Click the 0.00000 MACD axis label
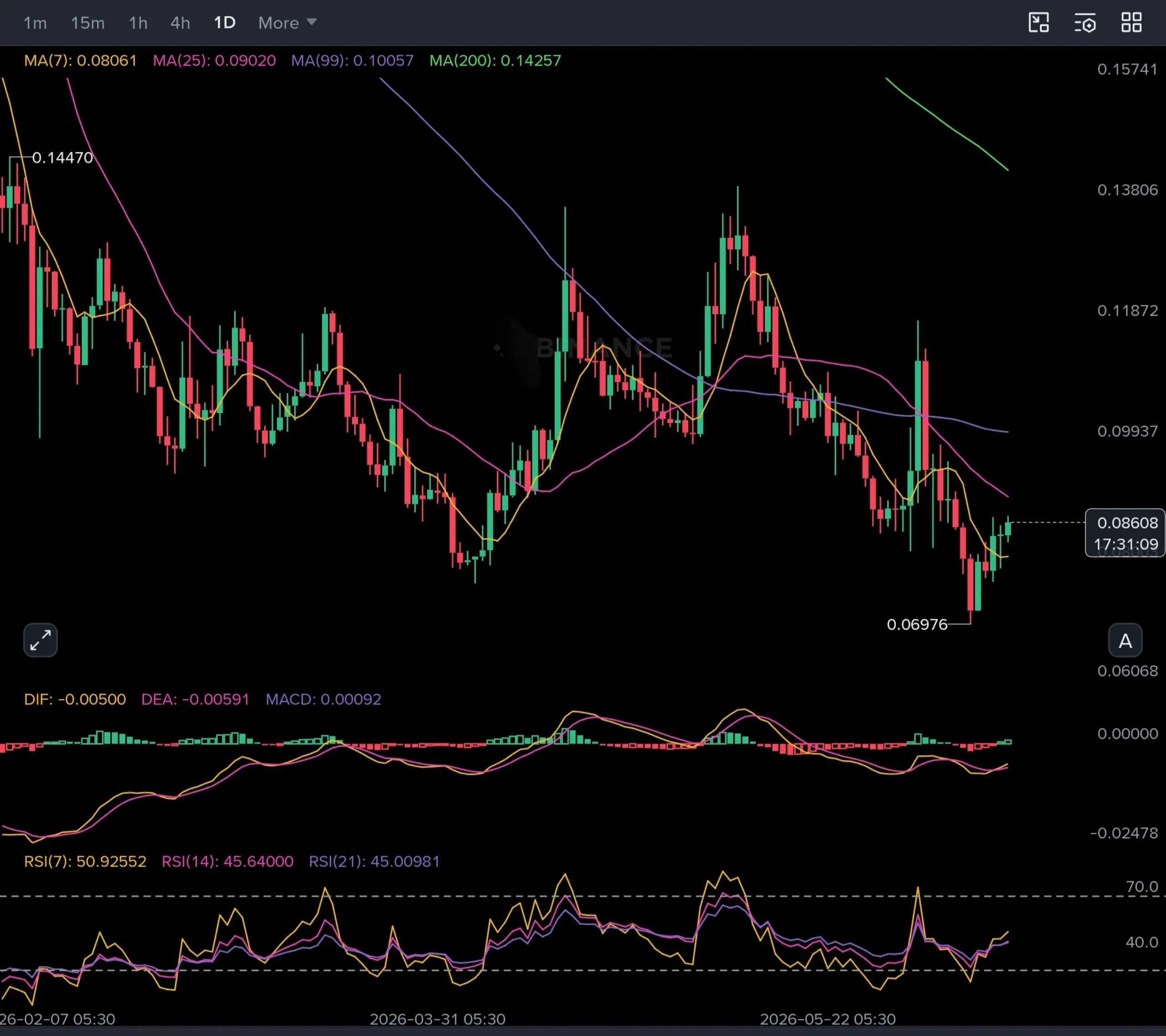 click(x=1127, y=733)
